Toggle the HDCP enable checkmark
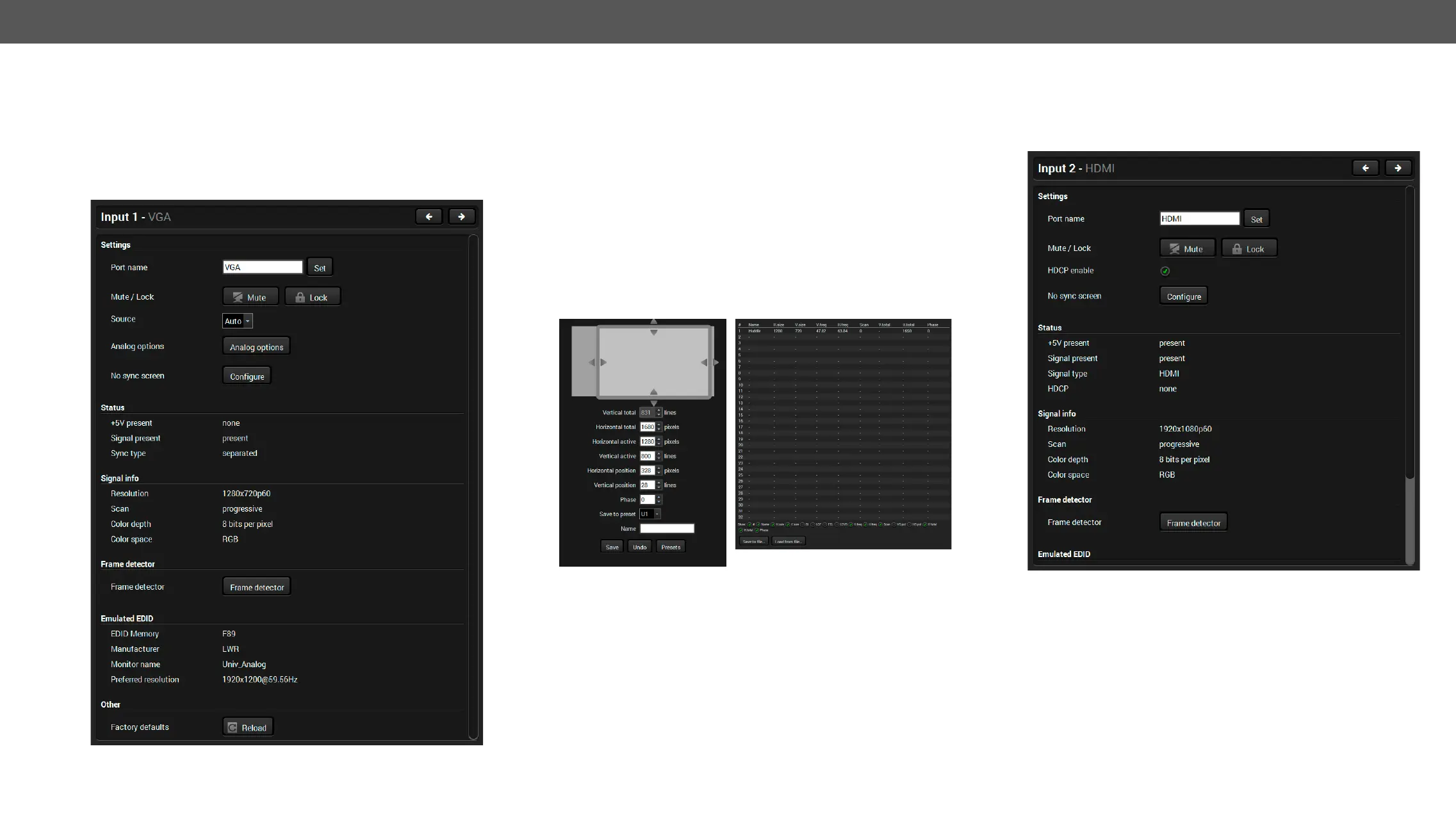 tap(1165, 271)
